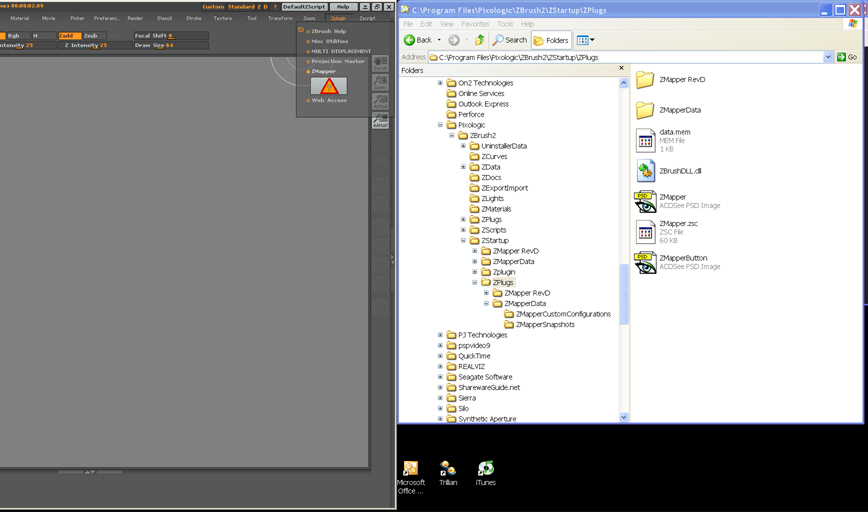Image resolution: width=868 pixels, height=512 pixels.
Task: Collapse the ZMapper section in Zplugin
Action: (322, 71)
